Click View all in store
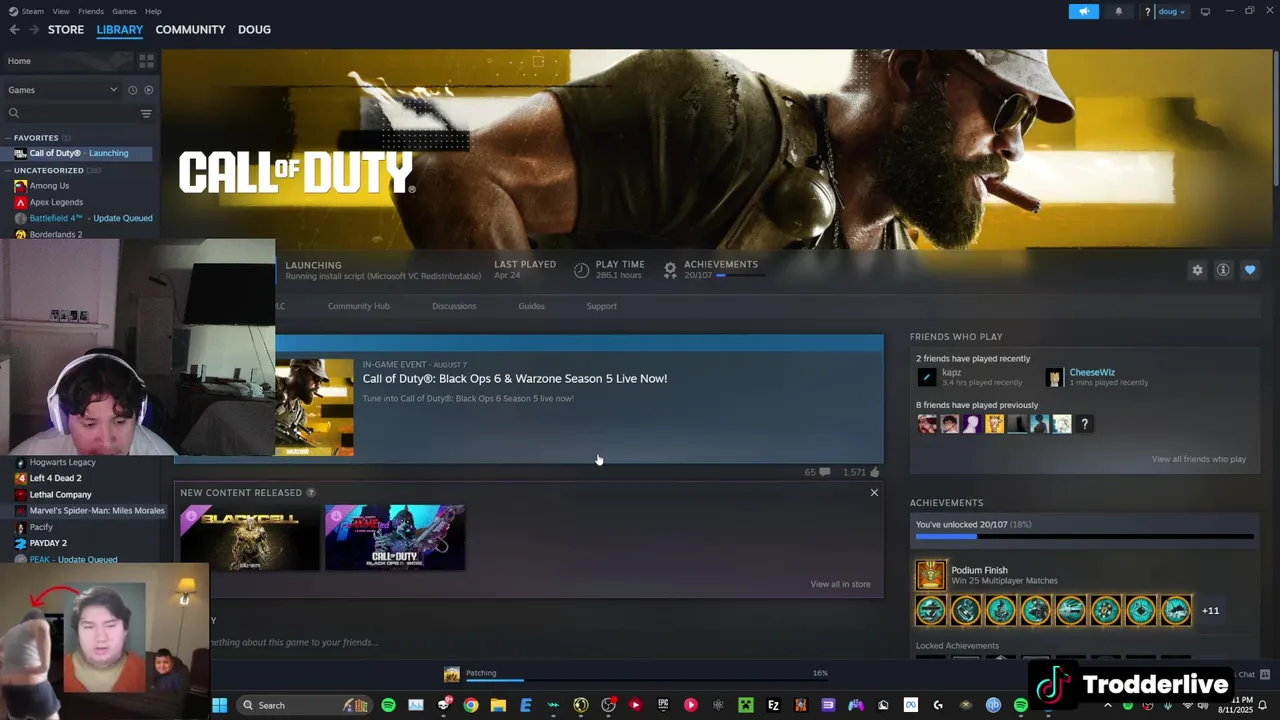Screen dimensions: 1280x720 (840, 584)
